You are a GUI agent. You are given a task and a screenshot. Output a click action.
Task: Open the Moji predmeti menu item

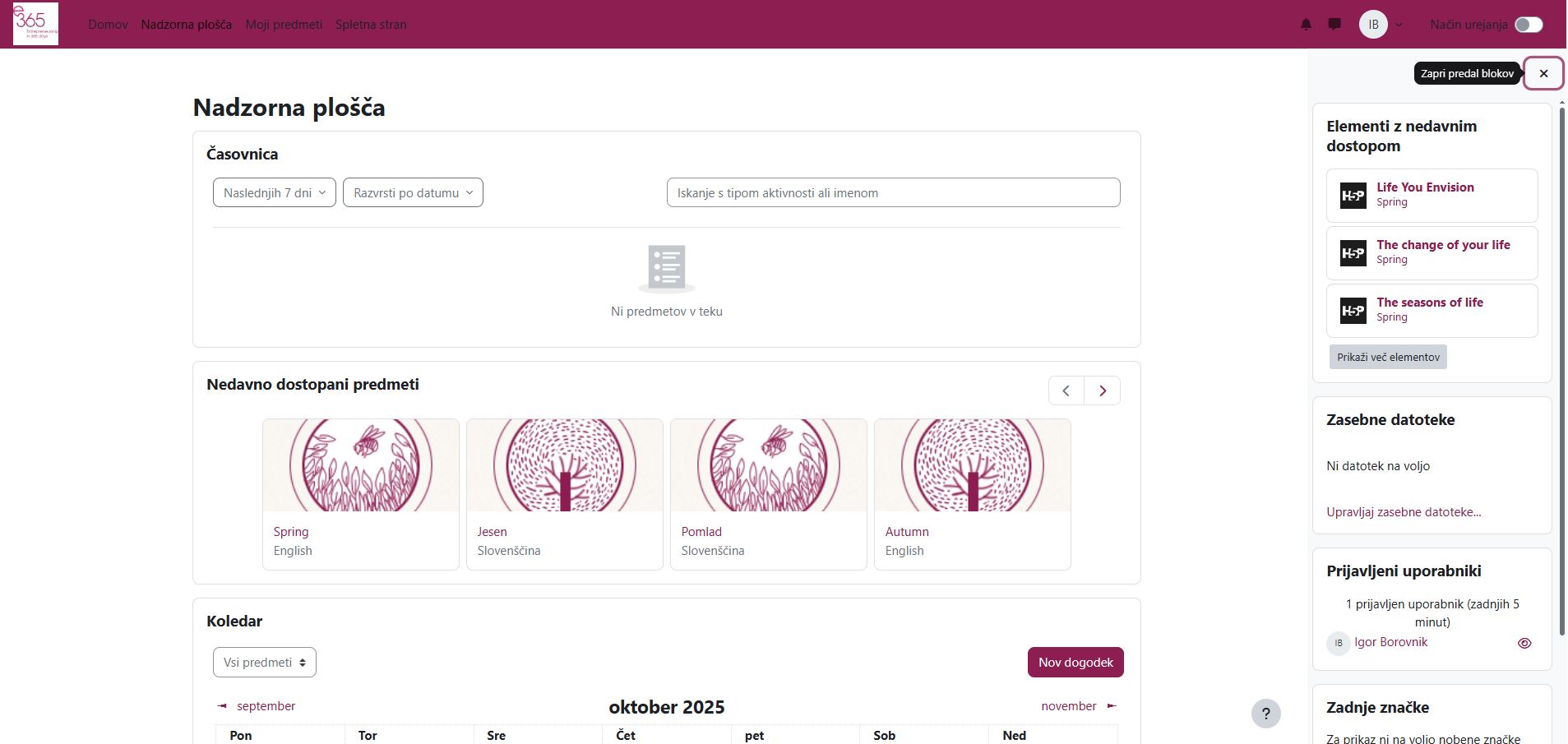(x=284, y=25)
